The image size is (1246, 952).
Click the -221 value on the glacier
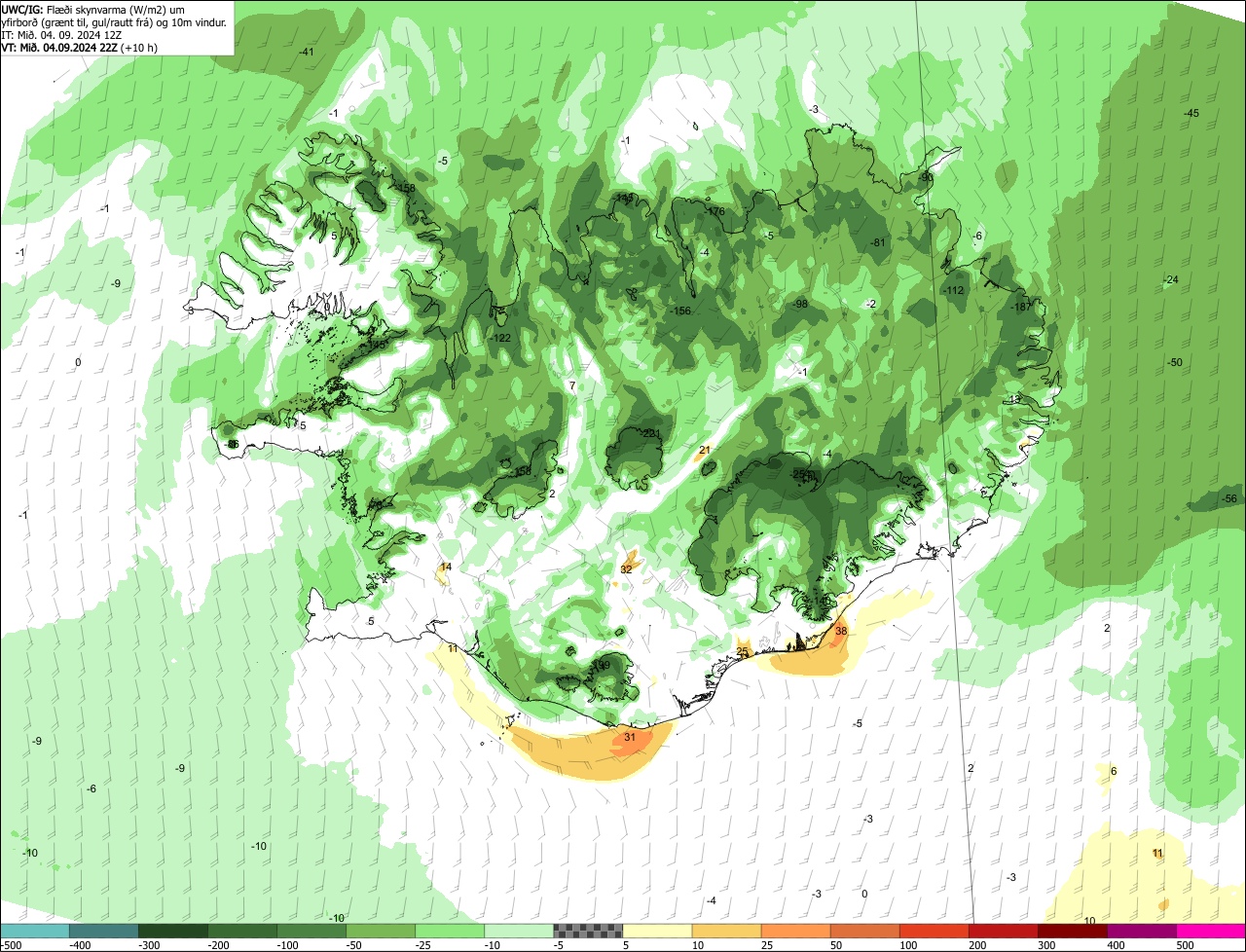651,433
